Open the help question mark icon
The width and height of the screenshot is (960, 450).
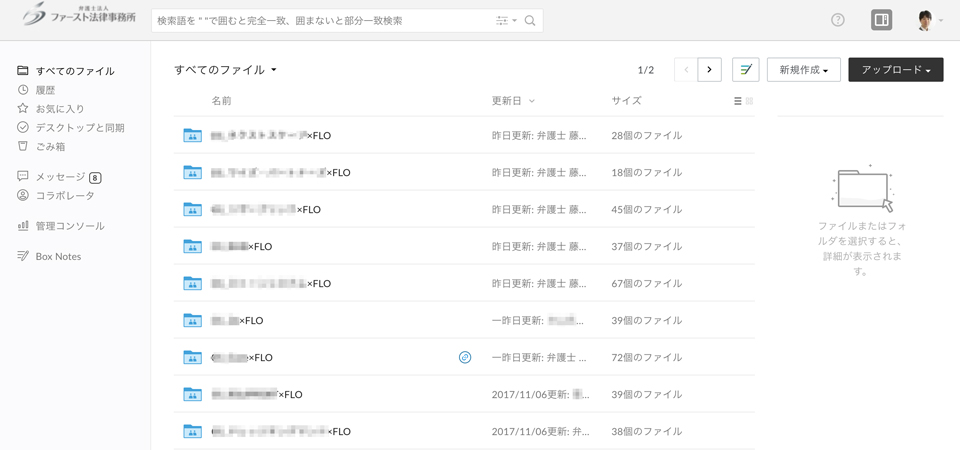coord(838,20)
